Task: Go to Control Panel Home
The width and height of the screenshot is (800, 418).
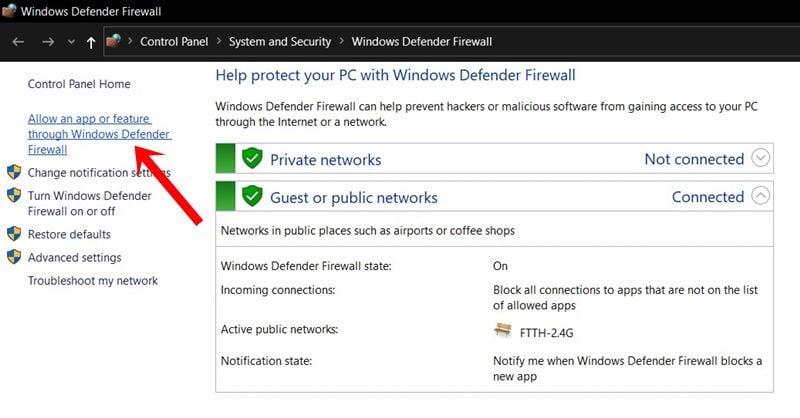Action: pyautogui.click(x=79, y=84)
